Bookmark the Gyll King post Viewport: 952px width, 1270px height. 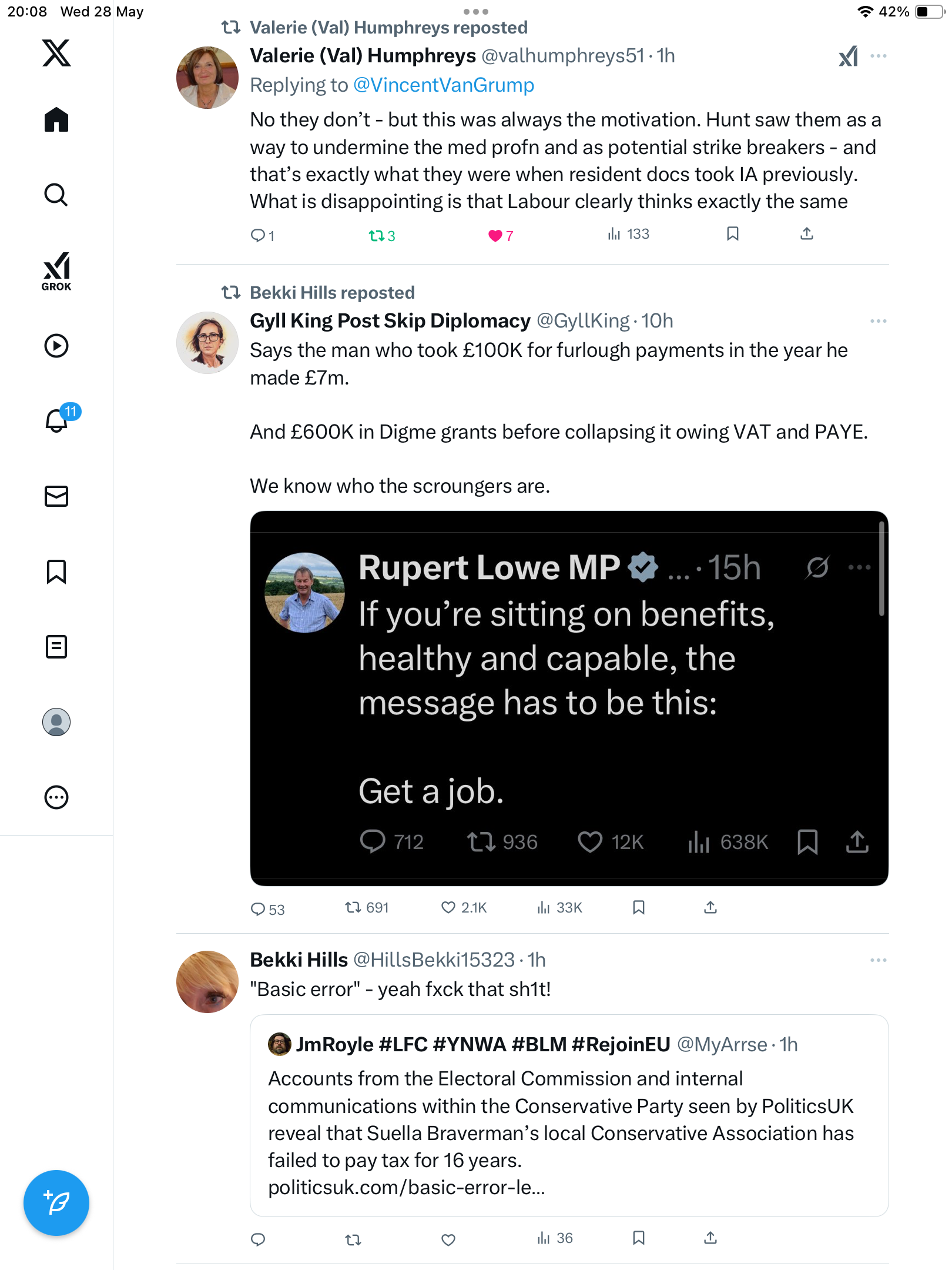639,908
